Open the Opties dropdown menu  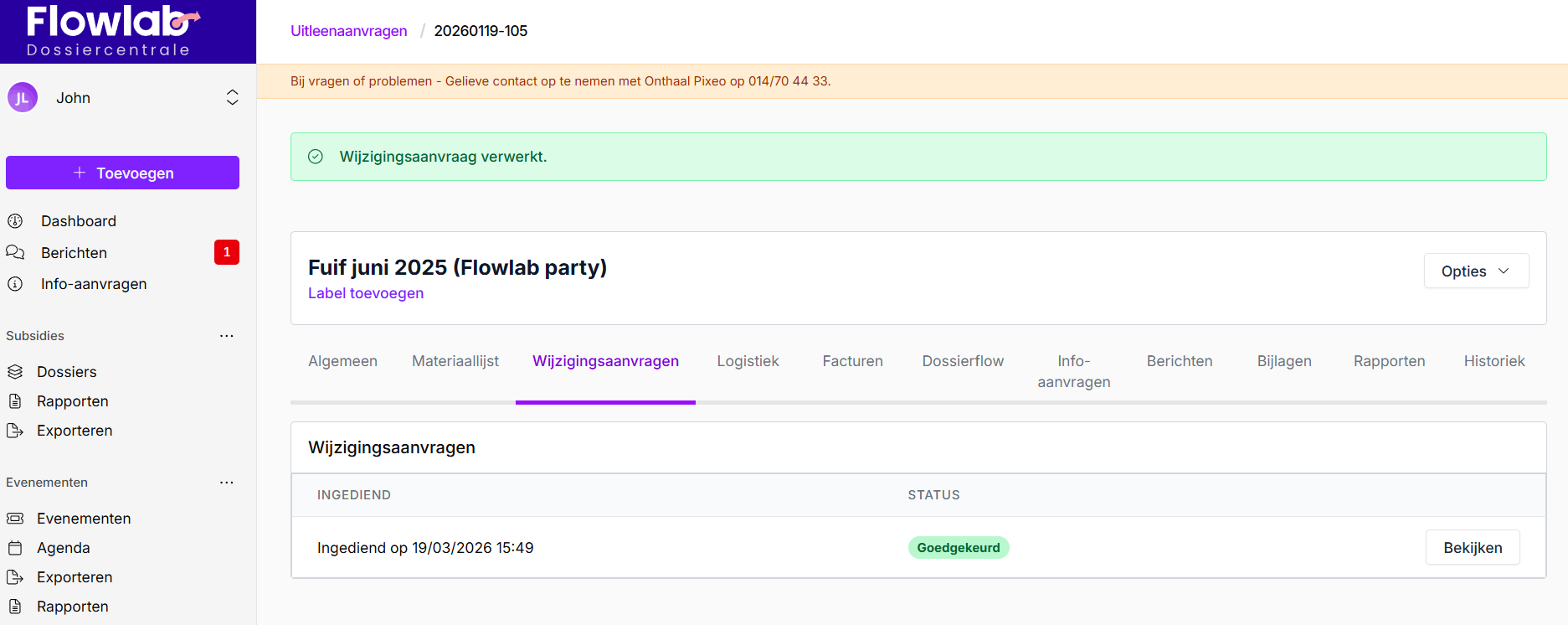click(x=1475, y=271)
